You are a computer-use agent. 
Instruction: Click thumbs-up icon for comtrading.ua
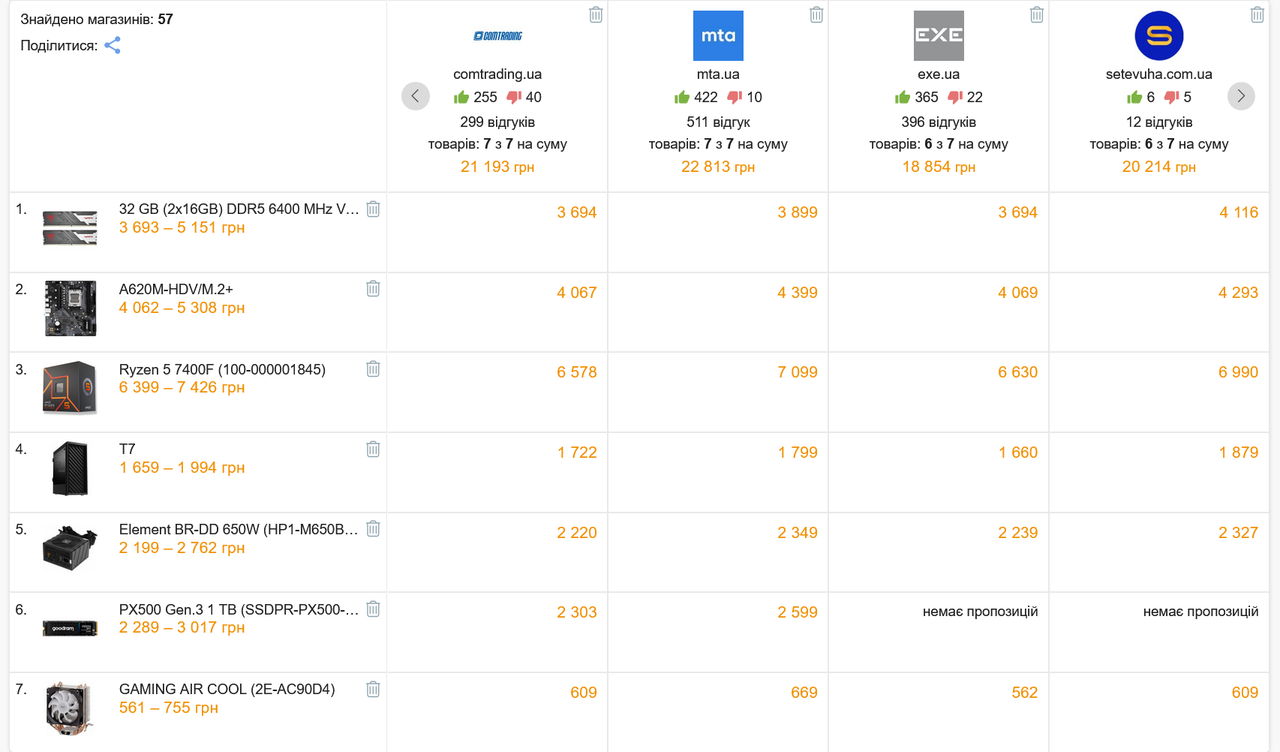[x=461, y=97]
